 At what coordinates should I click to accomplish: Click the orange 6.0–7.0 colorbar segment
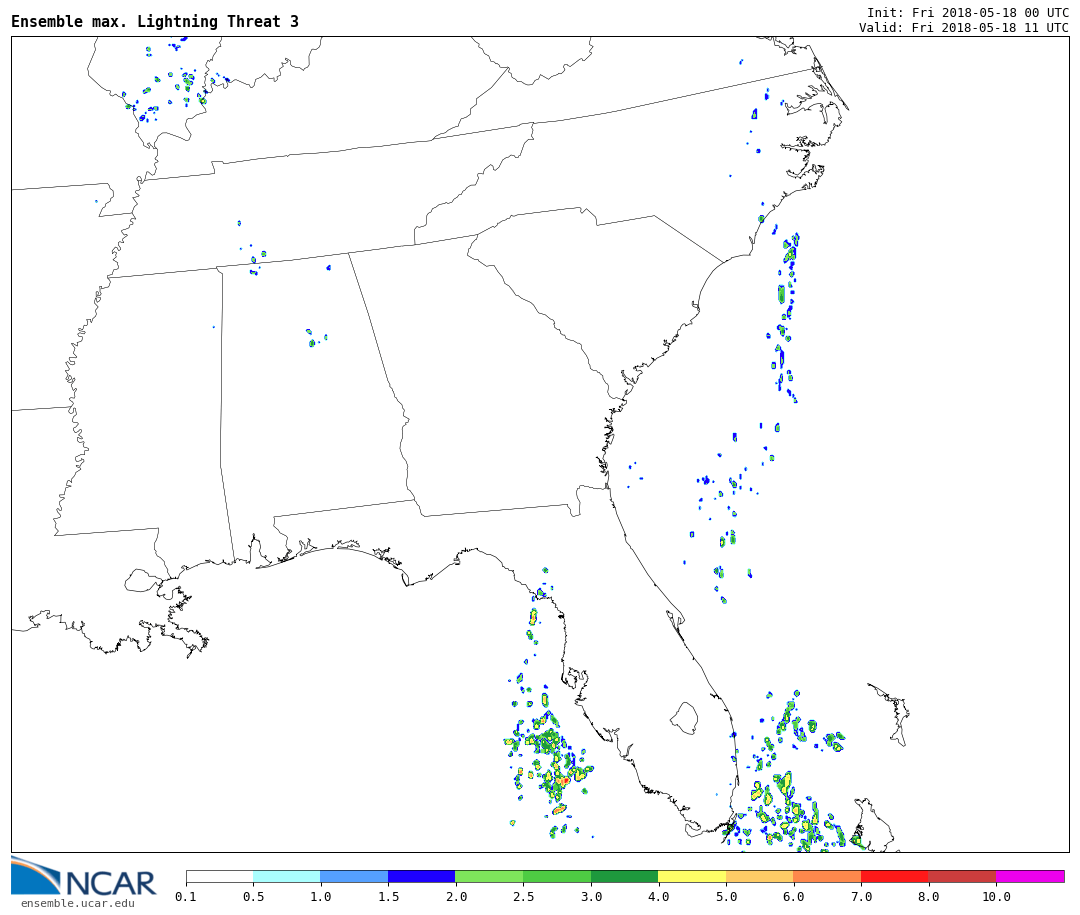point(827,876)
